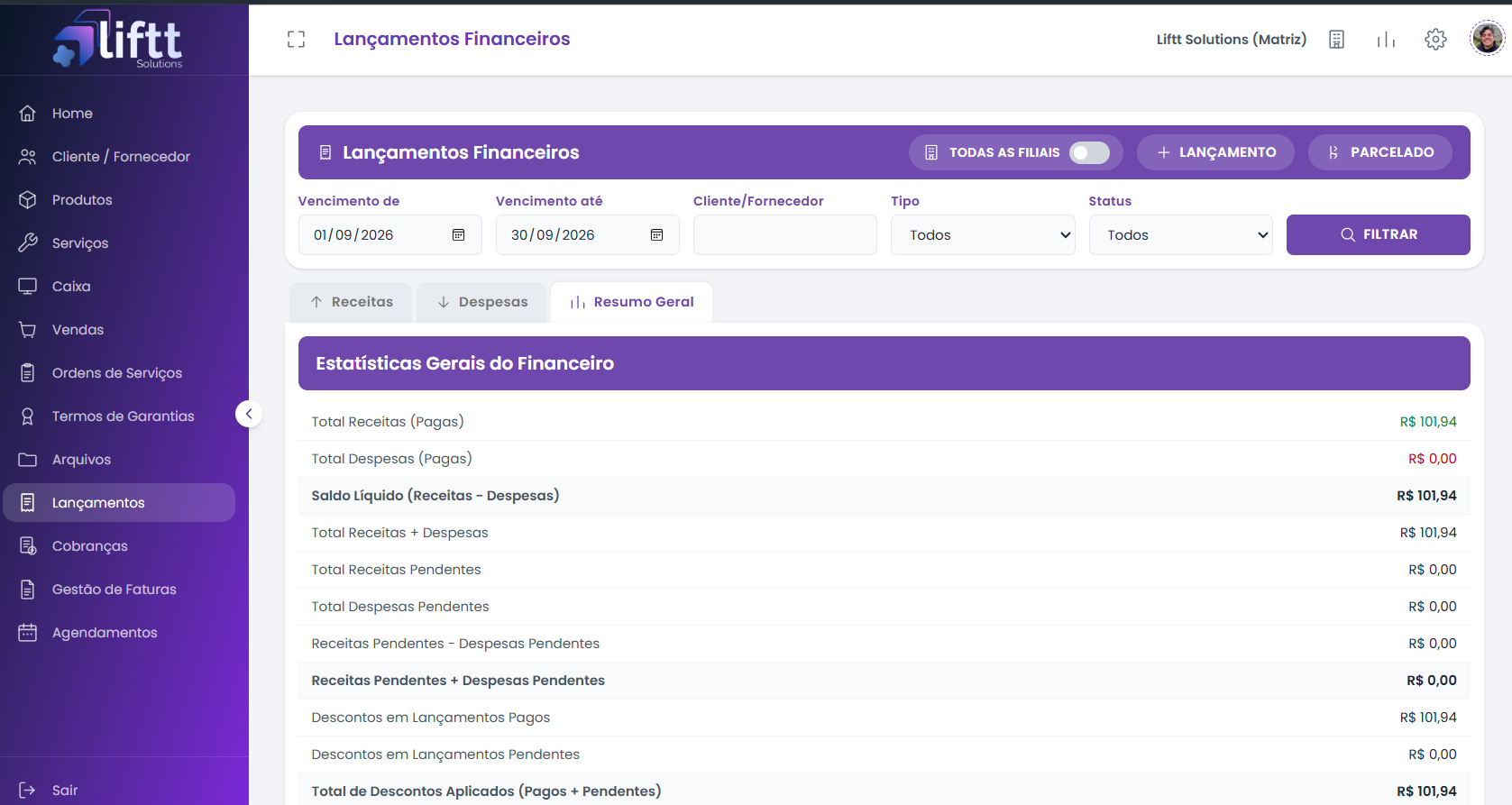Image resolution: width=1512 pixels, height=805 pixels.
Task: Click the Saldo Líquido (Receitas - Despesas) row
Action: coord(884,496)
